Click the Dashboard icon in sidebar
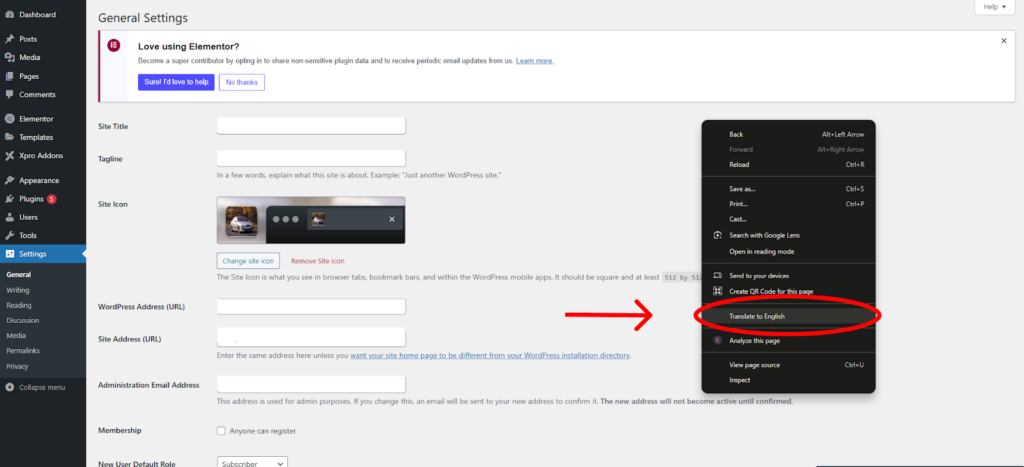Image resolution: width=1024 pixels, height=467 pixels. click(10, 15)
